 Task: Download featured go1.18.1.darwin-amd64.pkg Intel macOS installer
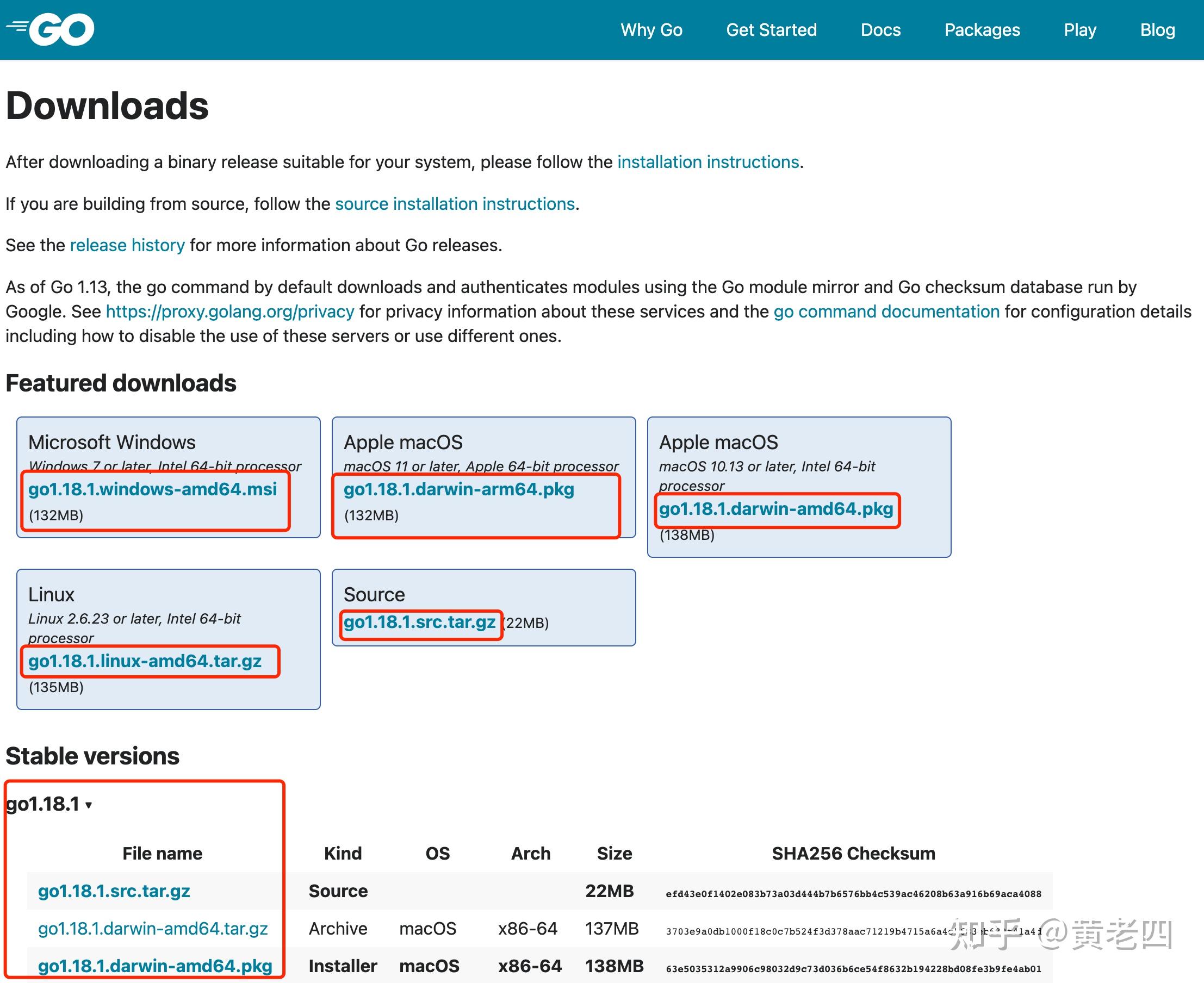[x=776, y=509]
